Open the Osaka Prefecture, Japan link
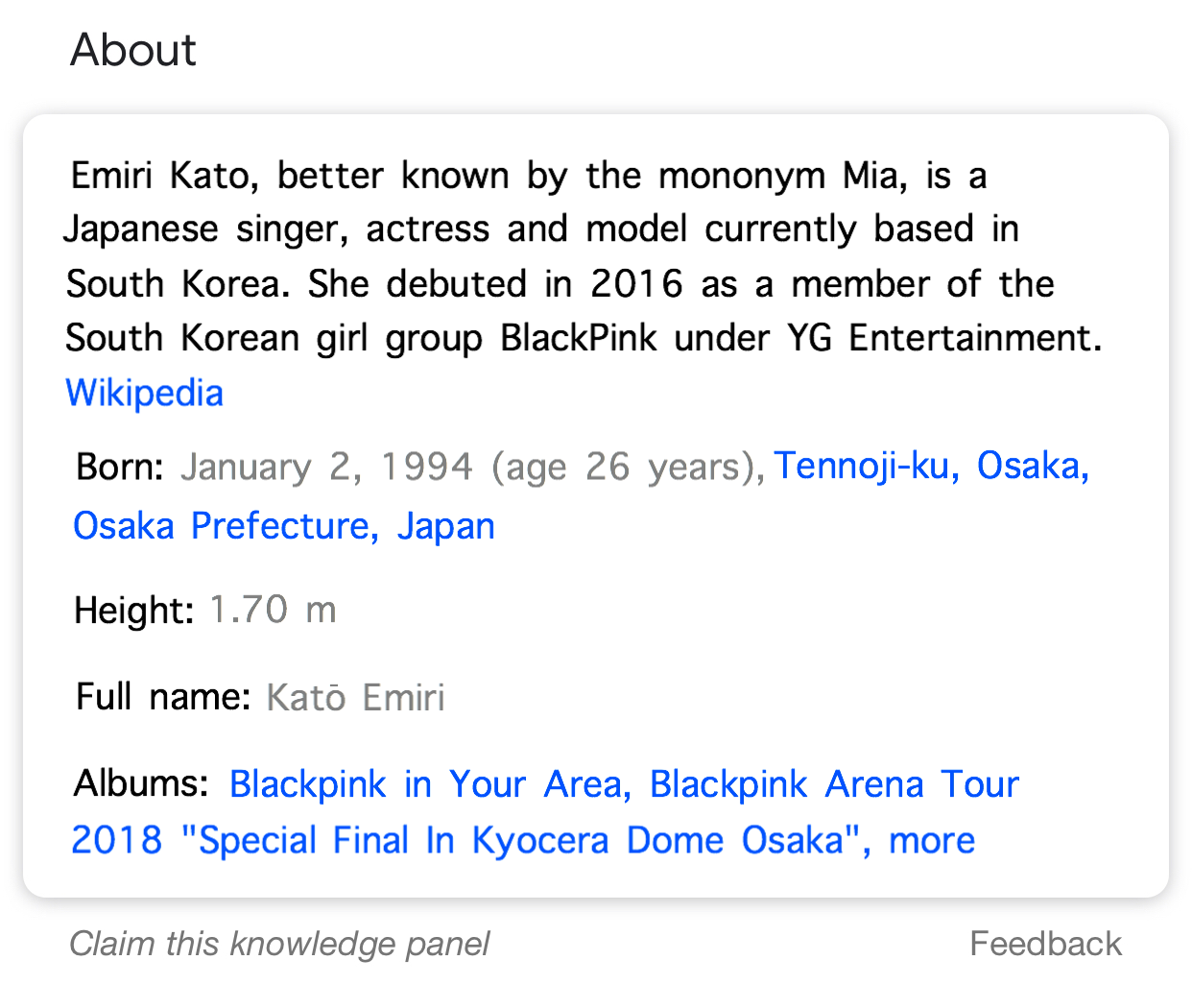 284,526
